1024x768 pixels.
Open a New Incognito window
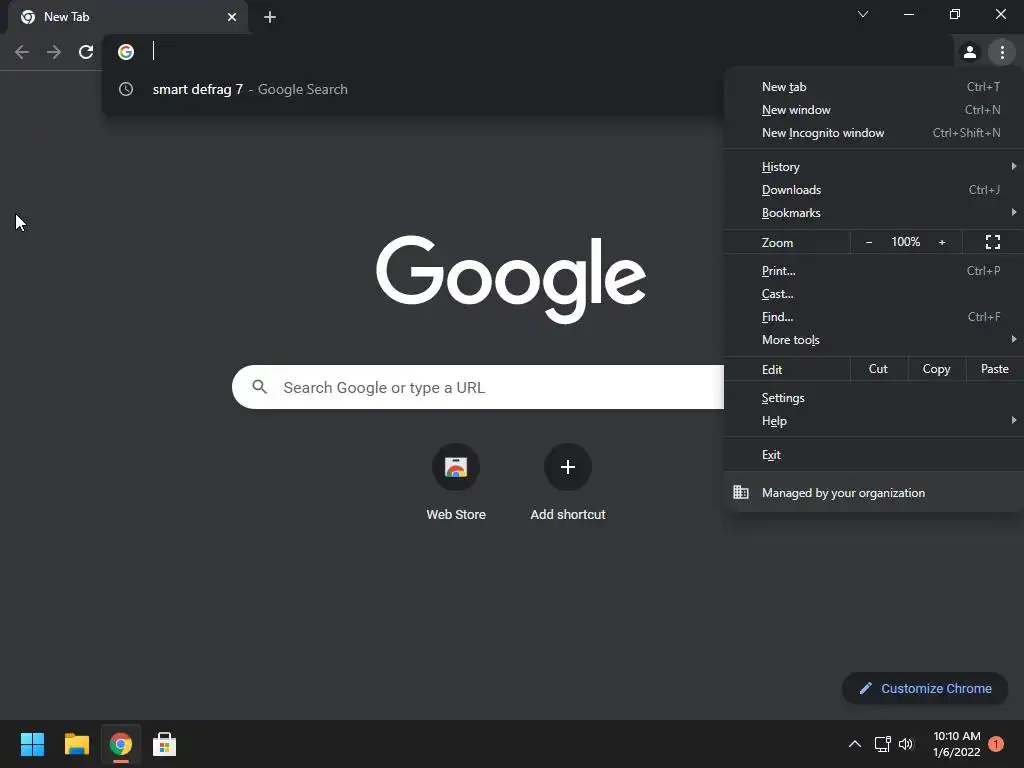[874, 133]
